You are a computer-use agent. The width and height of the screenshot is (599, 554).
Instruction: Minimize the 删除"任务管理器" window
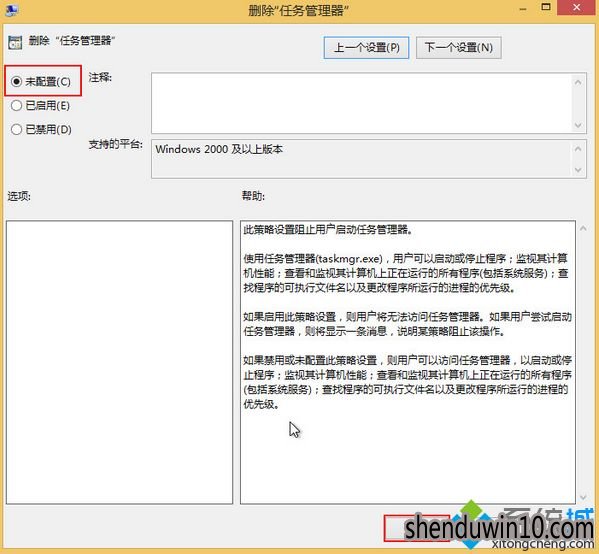[523, 8]
